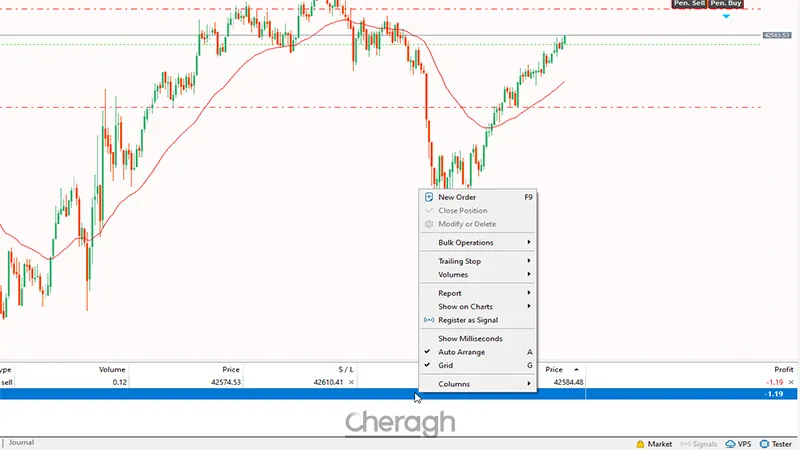Click the New Order icon in context menu
The width and height of the screenshot is (800, 450).
[x=429, y=197]
